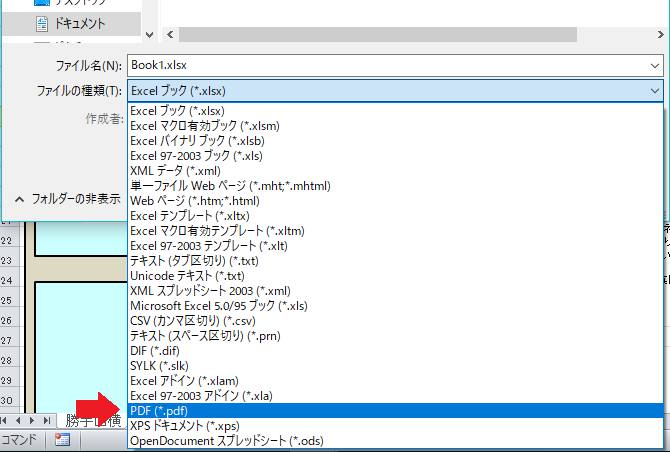Viewport: 670px width, 452px height.
Task: Select Excel バイナリ ブック (*.xlsb)
Action: pyautogui.click(x=395, y=141)
